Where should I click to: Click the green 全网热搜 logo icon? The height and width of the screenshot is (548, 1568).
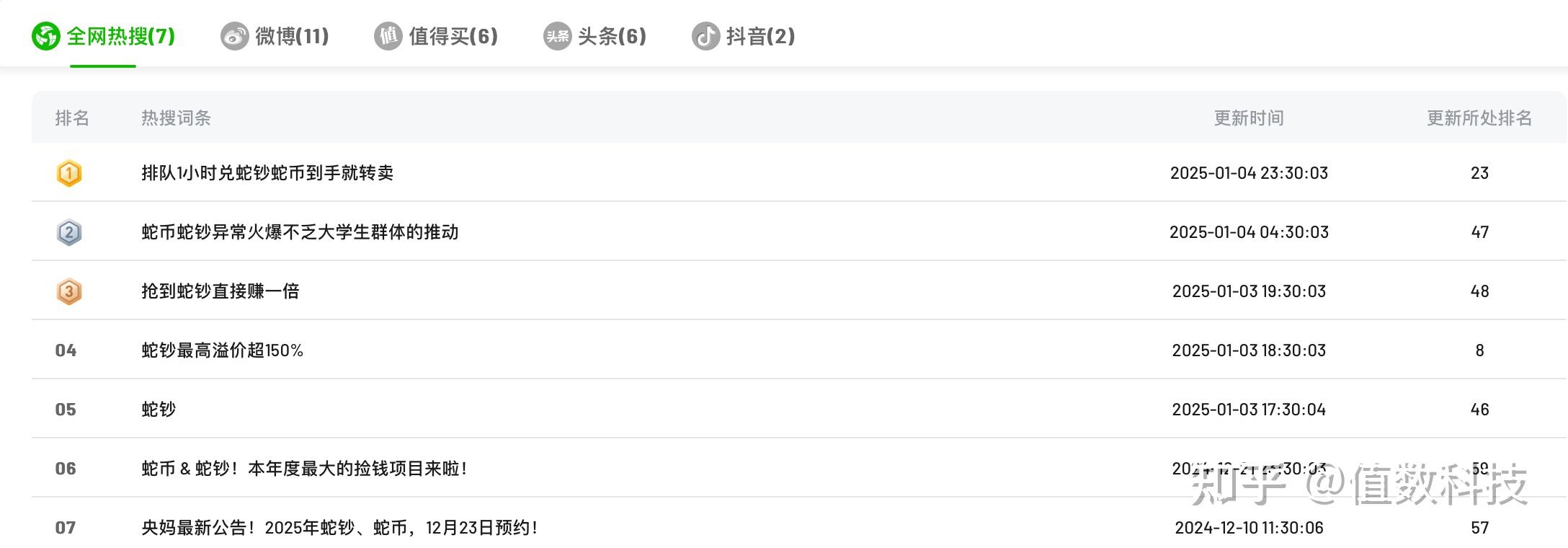45,36
